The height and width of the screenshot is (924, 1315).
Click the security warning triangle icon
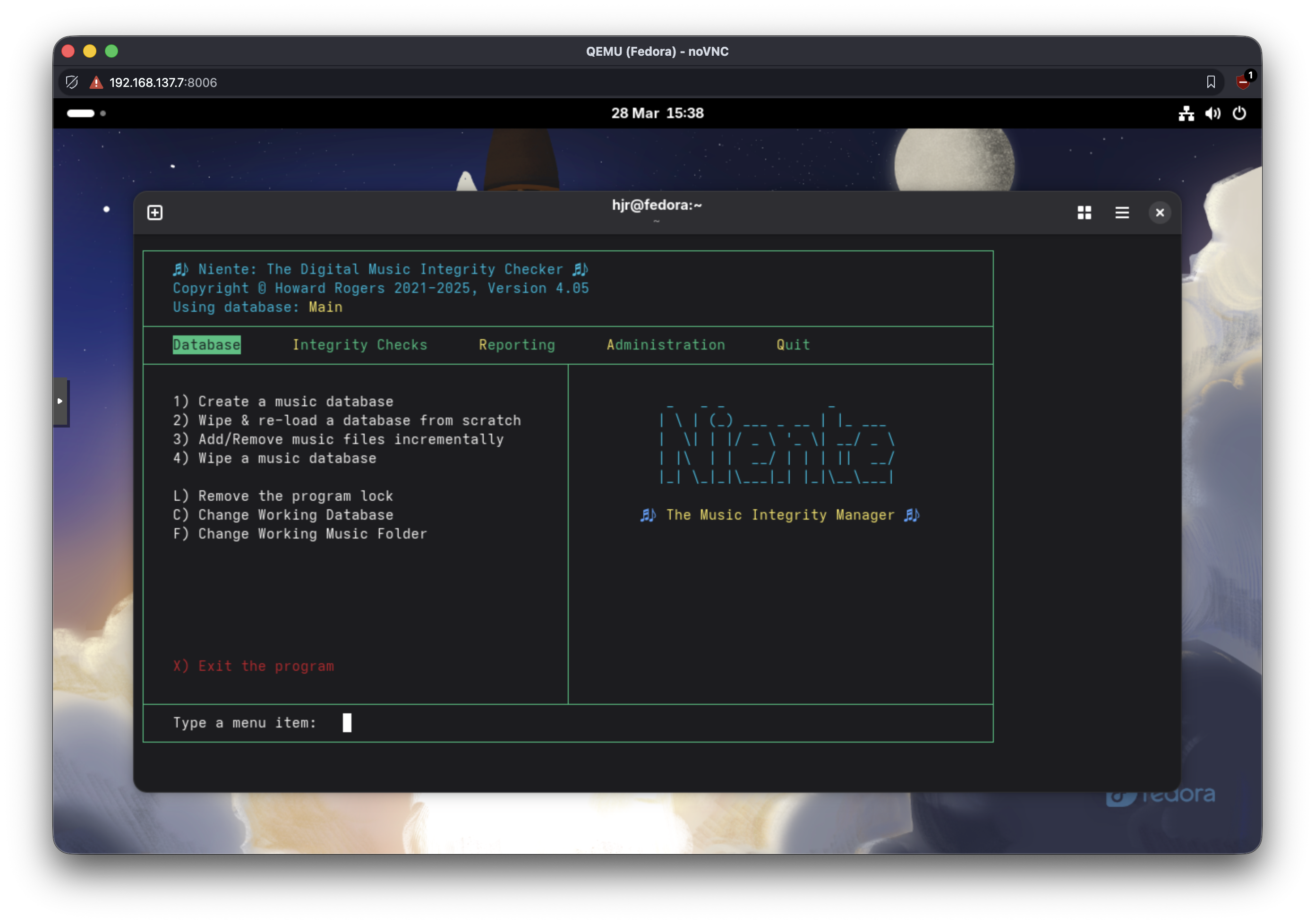[95, 83]
